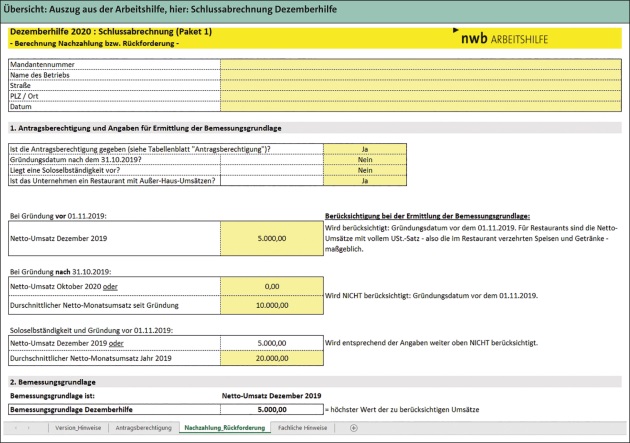
Task: Switch to the Antragsberechtigung sheet tab
Action: click(143, 428)
